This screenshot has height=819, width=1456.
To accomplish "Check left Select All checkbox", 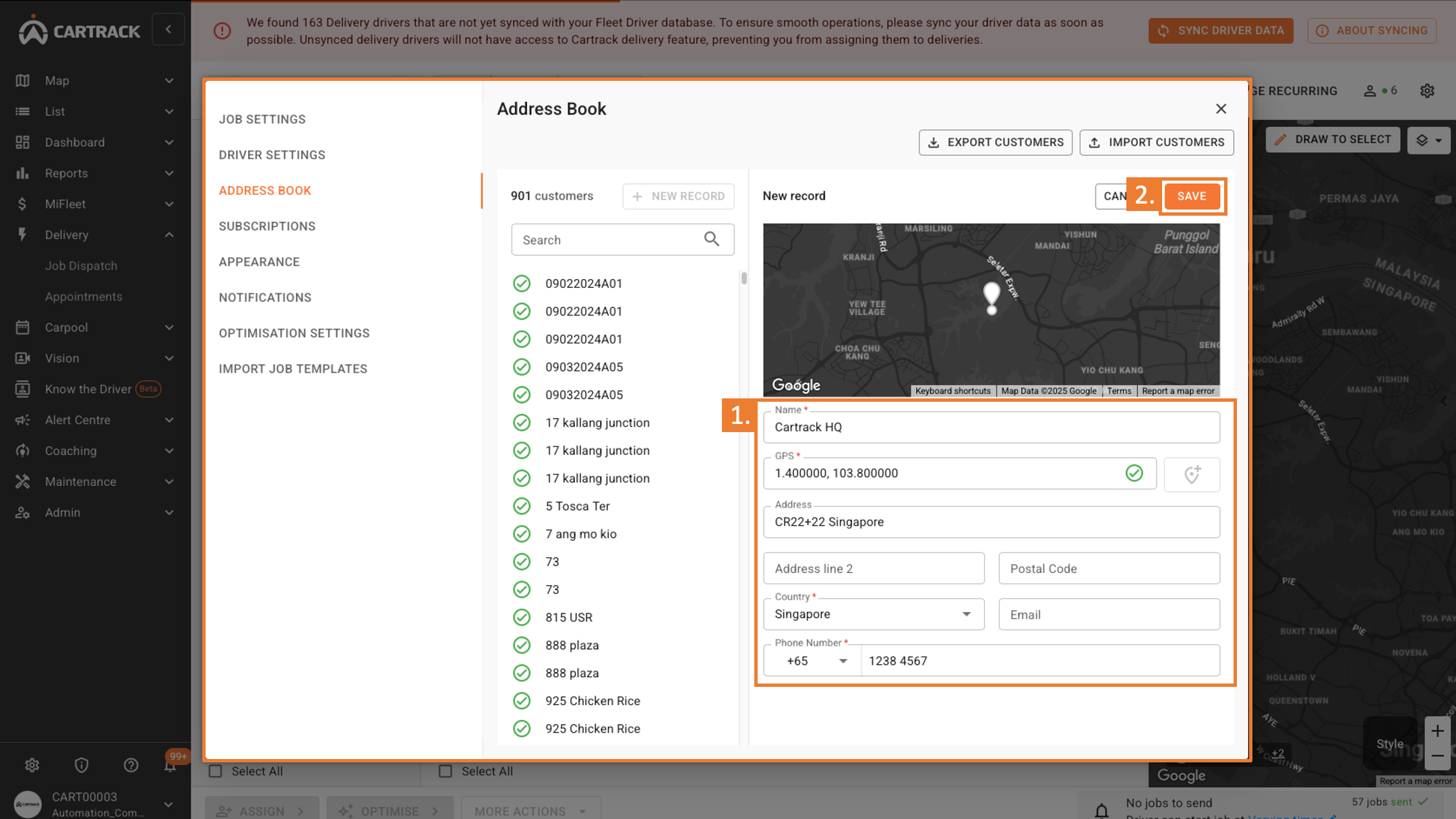I will click(216, 771).
